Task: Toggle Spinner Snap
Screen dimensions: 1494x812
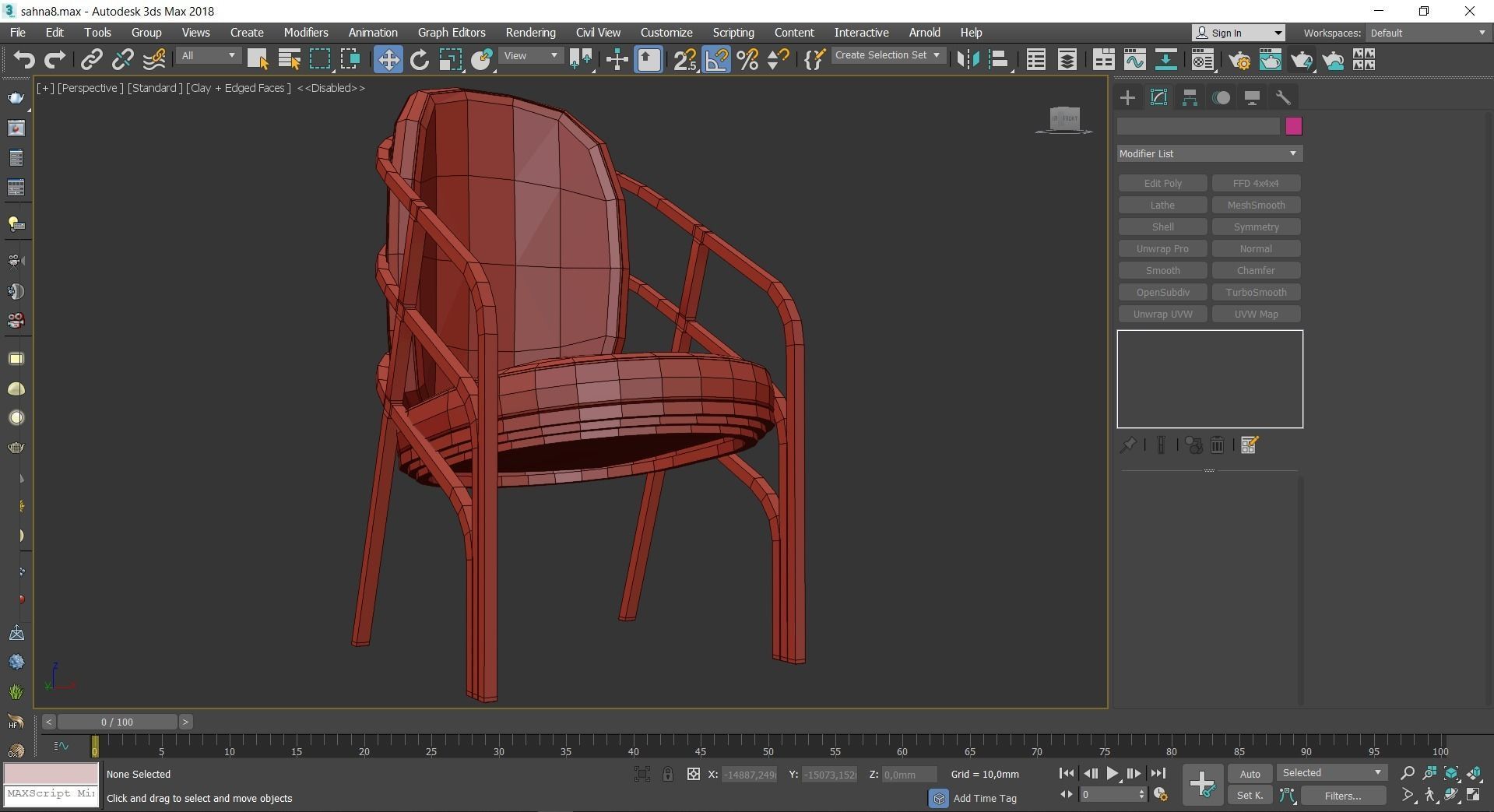Action: tap(778, 59)
